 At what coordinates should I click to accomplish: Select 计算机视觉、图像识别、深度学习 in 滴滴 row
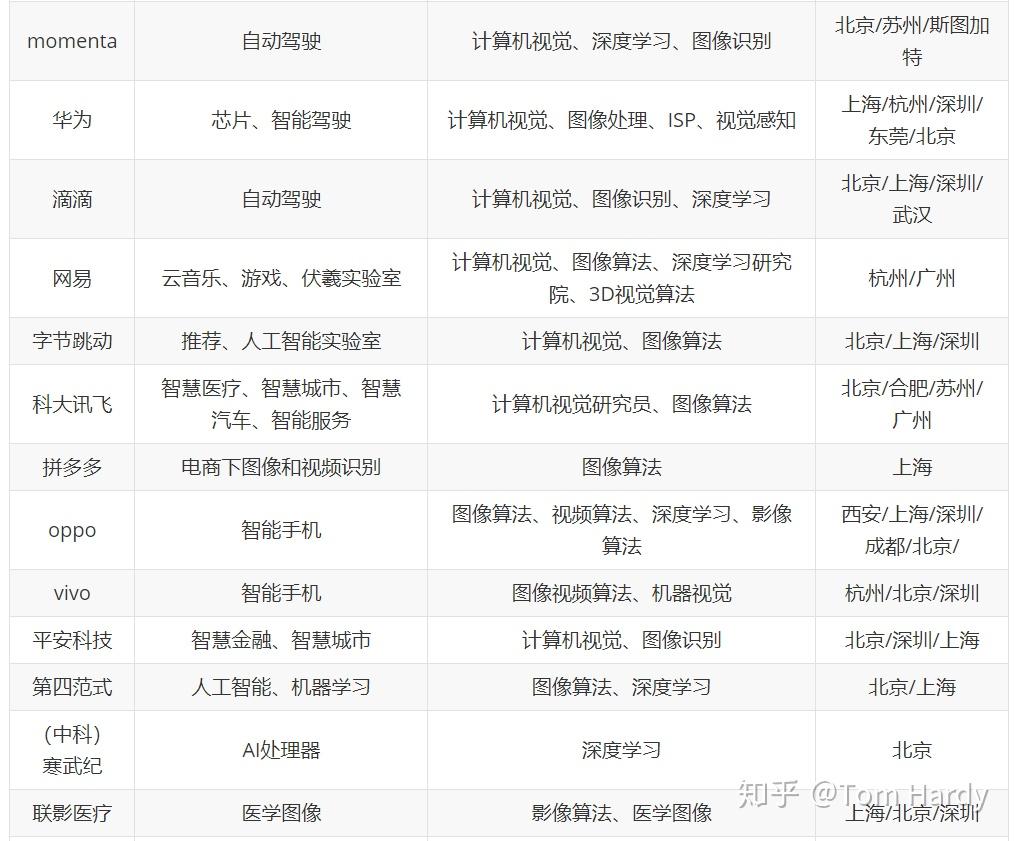point(621,199)
